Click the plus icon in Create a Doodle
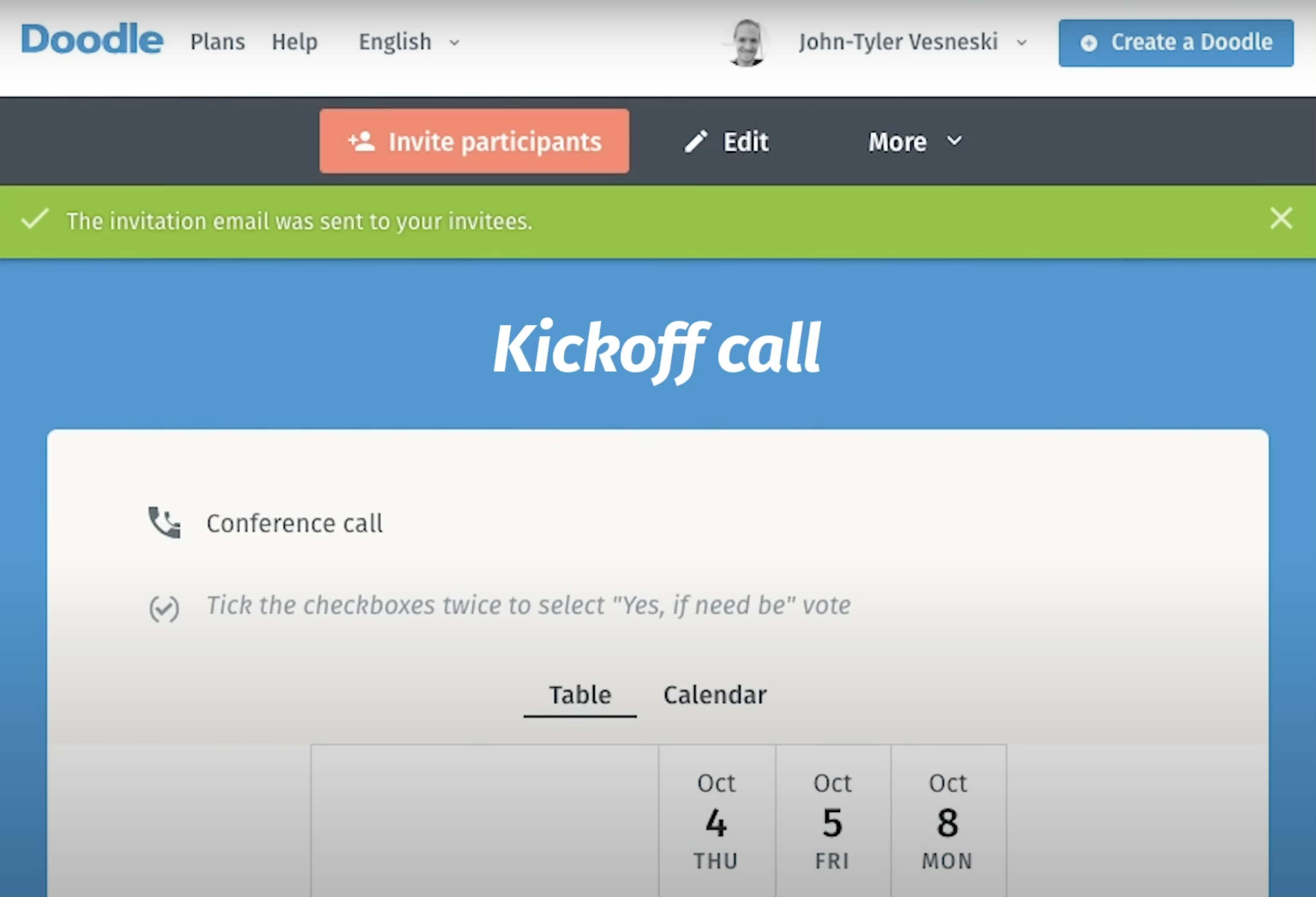The image size is (1316, 897). (x=1088, y=43)
